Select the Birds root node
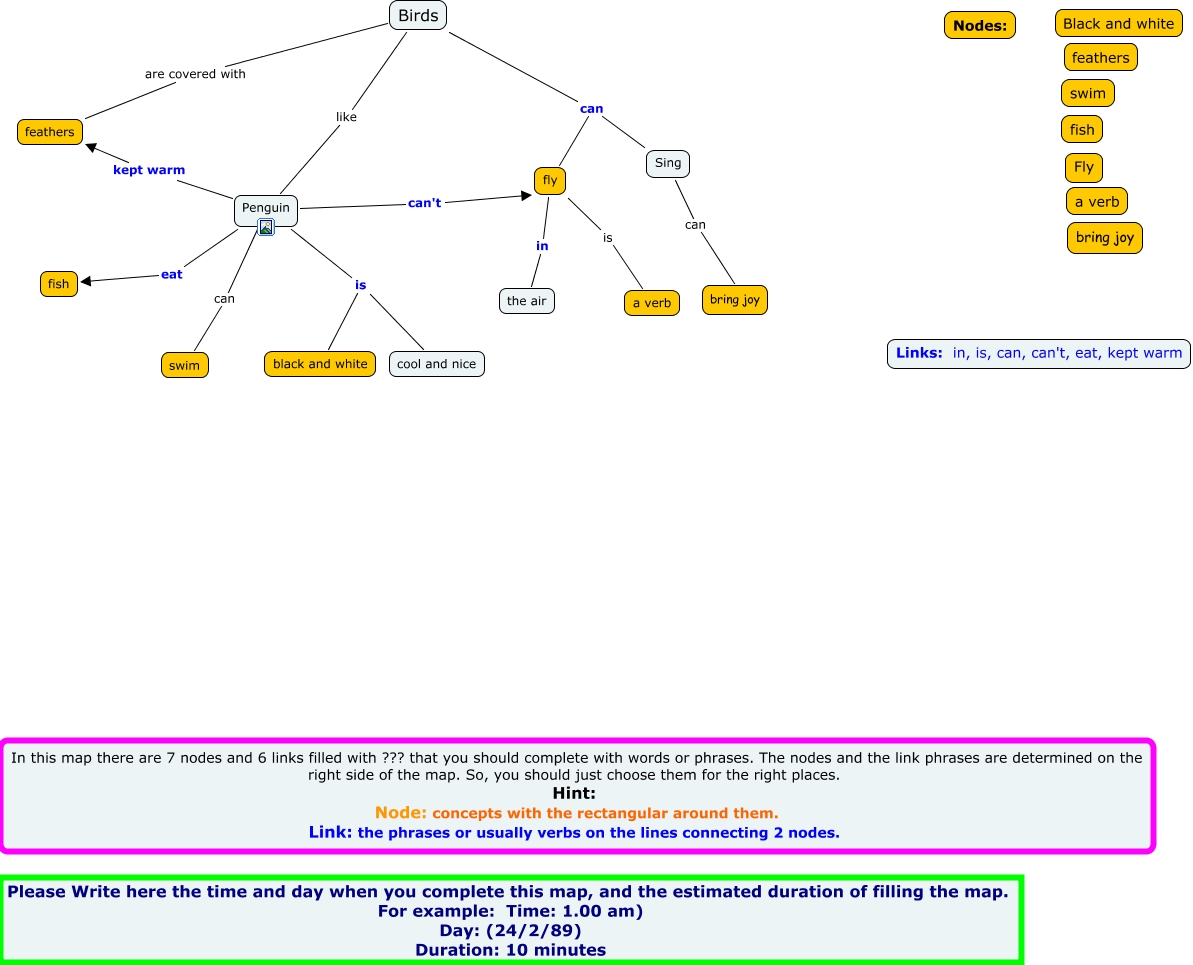This screenshot has width=1193, height=965. [x=418, y=15]
